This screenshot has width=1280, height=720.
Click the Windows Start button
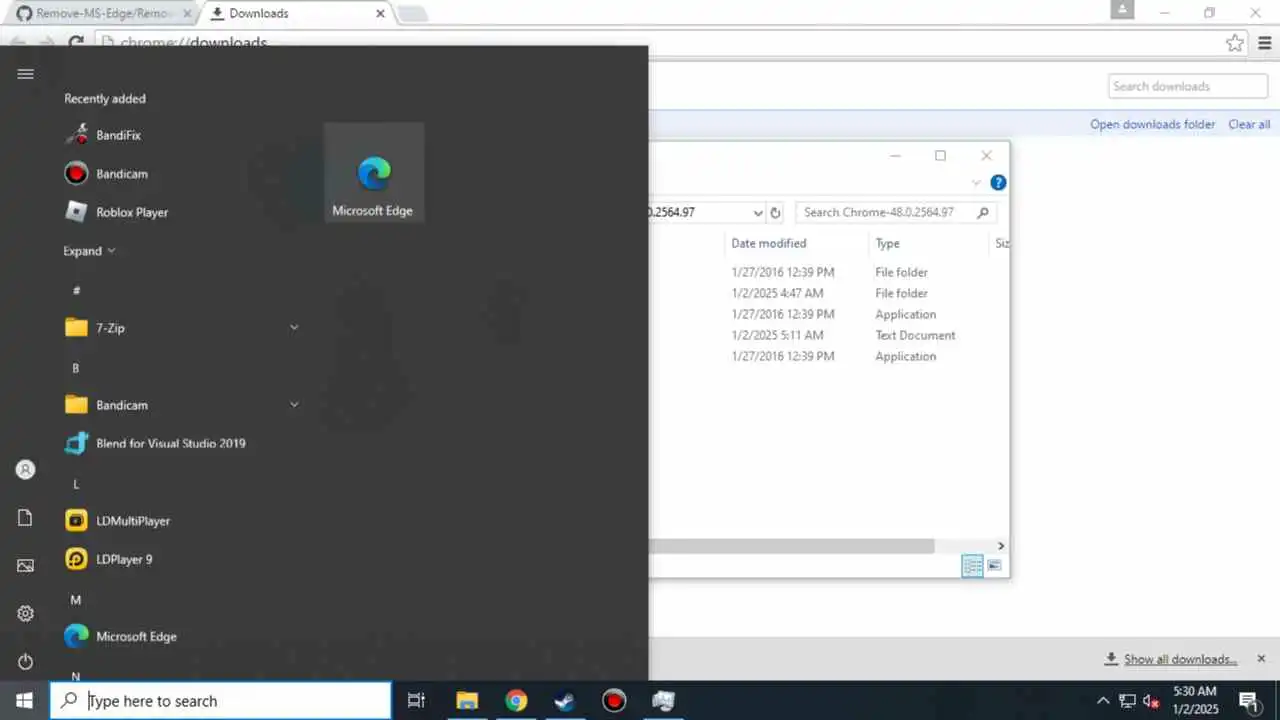point(24,701)
